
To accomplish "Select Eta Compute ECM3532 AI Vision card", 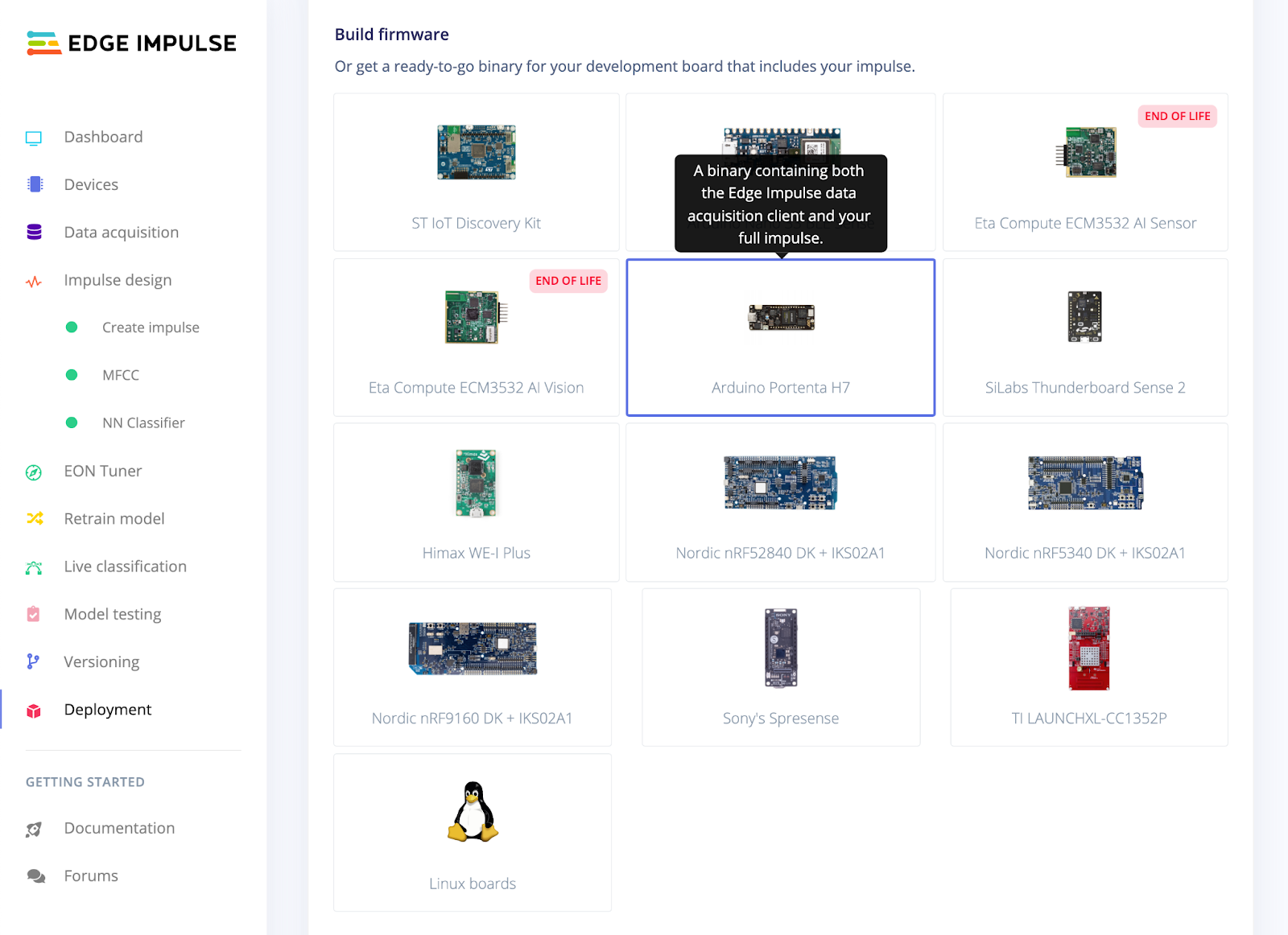I will (477, 337).
